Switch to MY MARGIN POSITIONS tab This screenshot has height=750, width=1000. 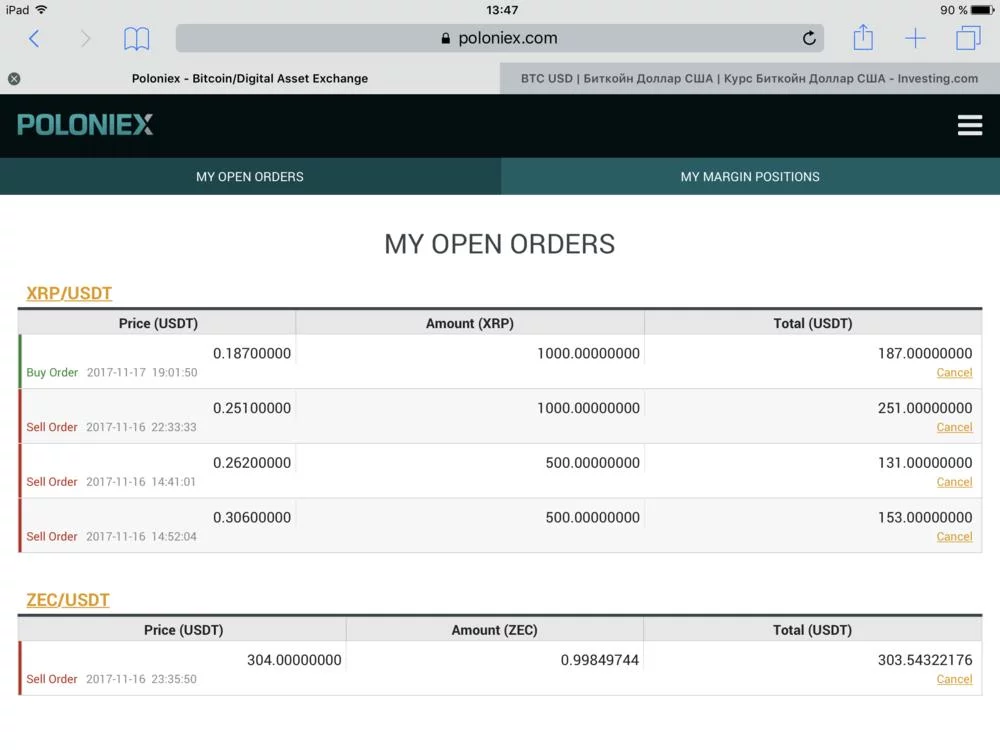750,177
